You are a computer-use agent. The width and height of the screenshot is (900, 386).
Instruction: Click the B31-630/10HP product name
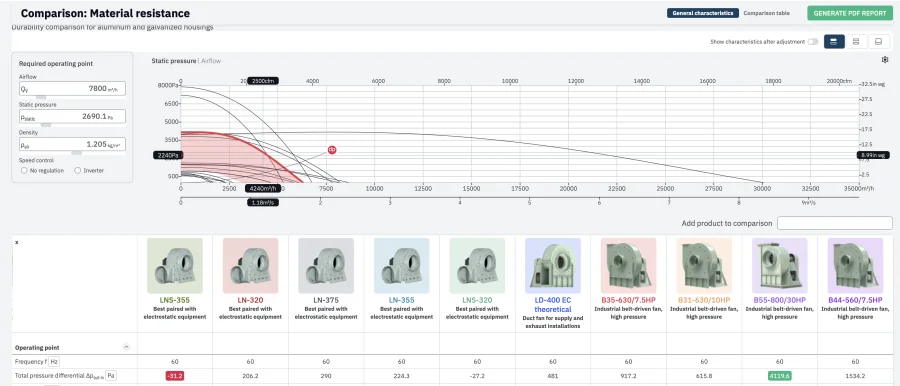704,300
